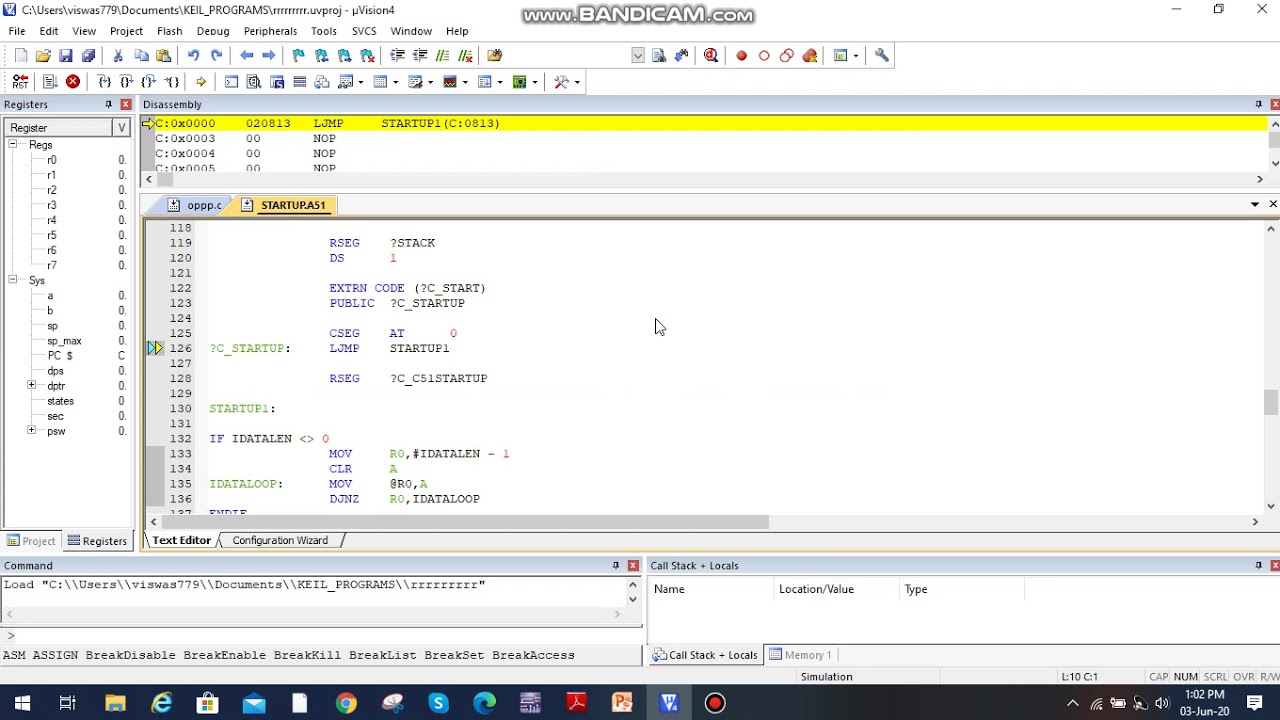Click the Toggle Bookmark flag icon
Screen dimensions: 1280x720
point(299,56)
